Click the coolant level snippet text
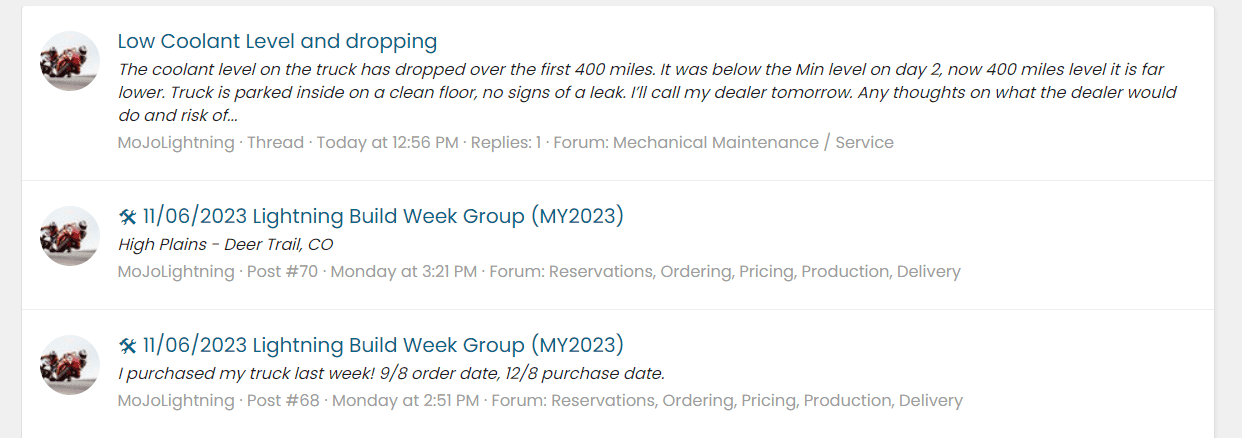1242x438 pixels. tap(640, 93)
